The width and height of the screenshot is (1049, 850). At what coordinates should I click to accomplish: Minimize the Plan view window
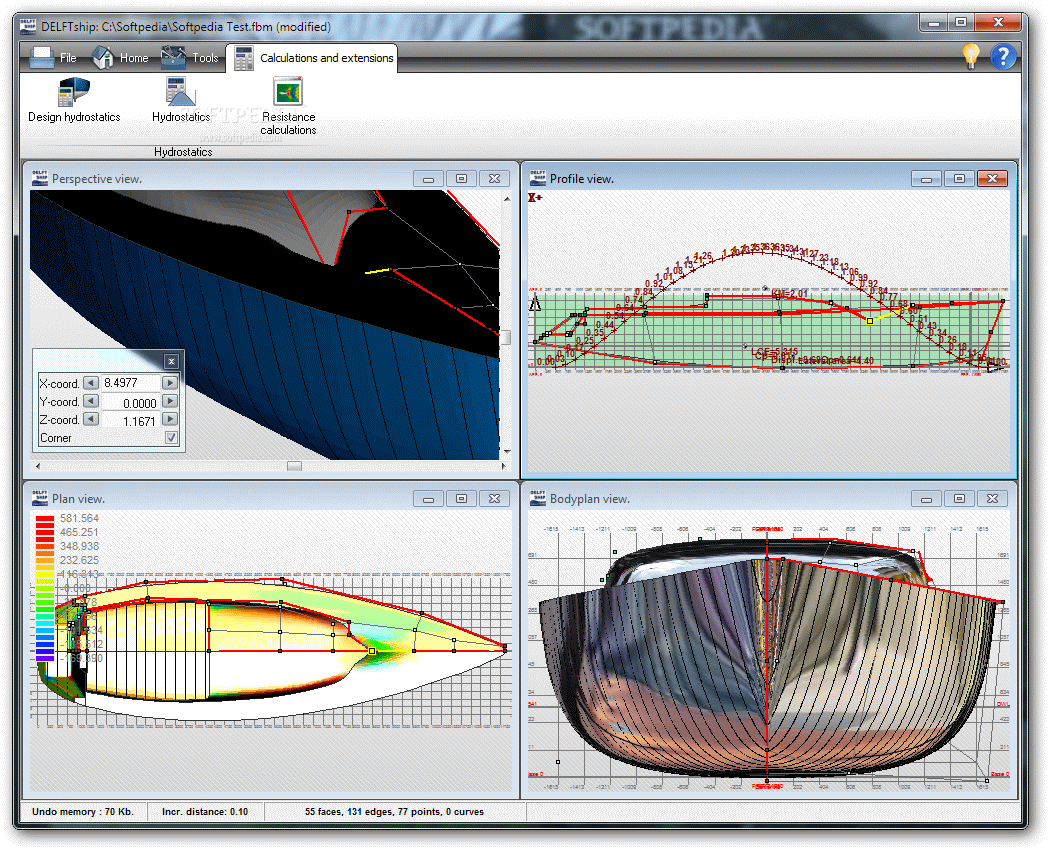click(428, 499)
